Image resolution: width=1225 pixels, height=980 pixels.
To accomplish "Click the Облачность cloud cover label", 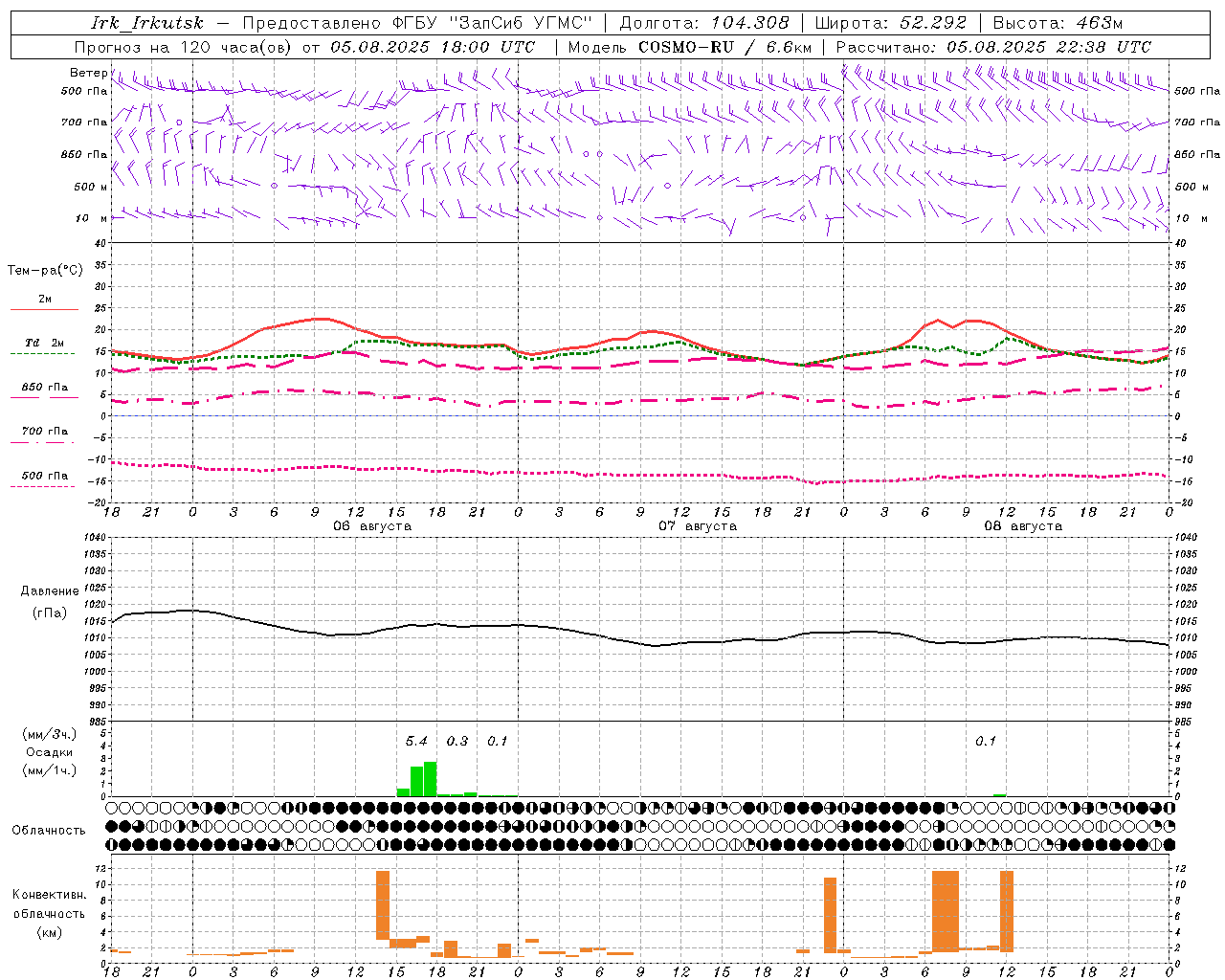I will (49, 831).
